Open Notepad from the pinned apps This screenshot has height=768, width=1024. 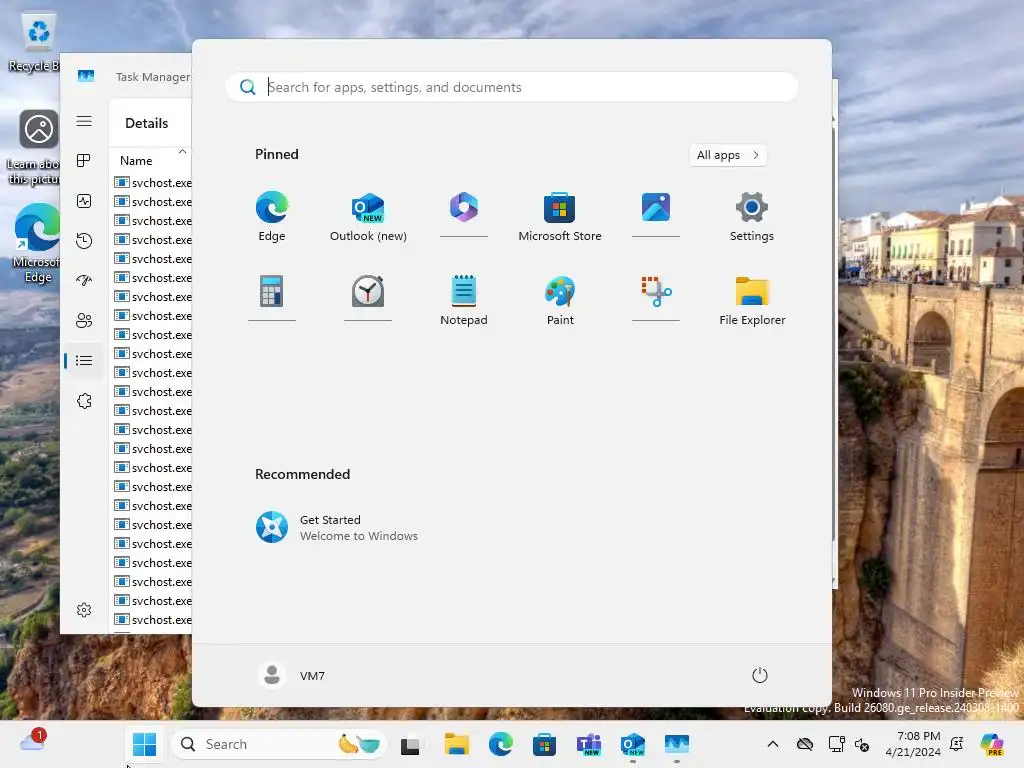(x=464, y=300)
